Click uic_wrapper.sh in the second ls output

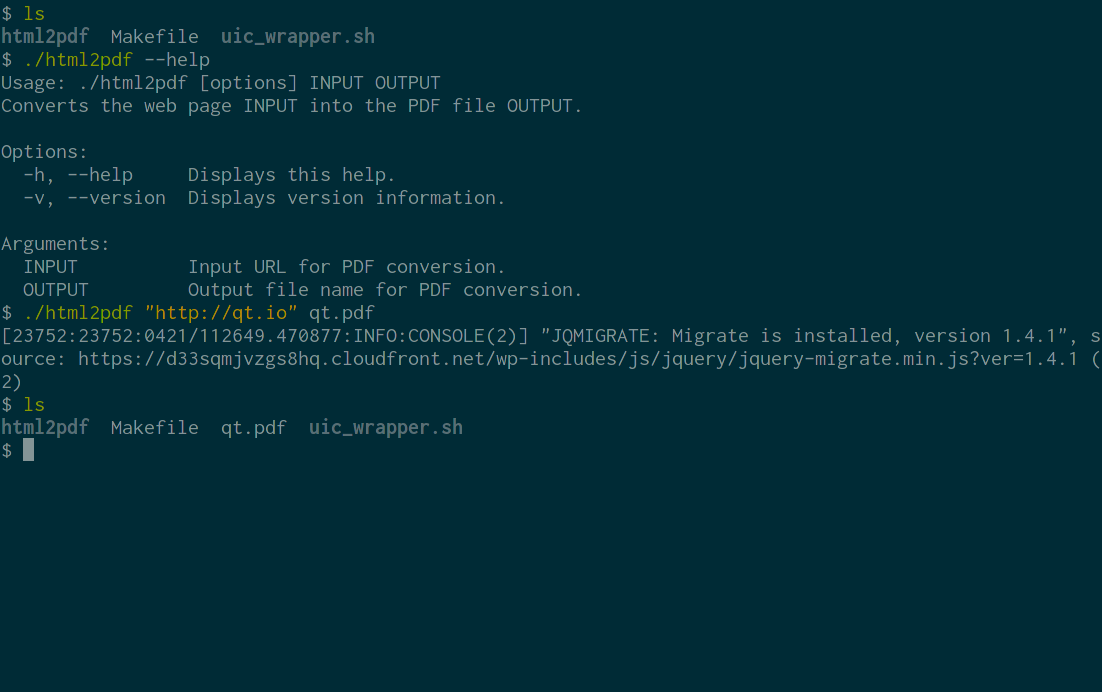click(x=386, y=428)
